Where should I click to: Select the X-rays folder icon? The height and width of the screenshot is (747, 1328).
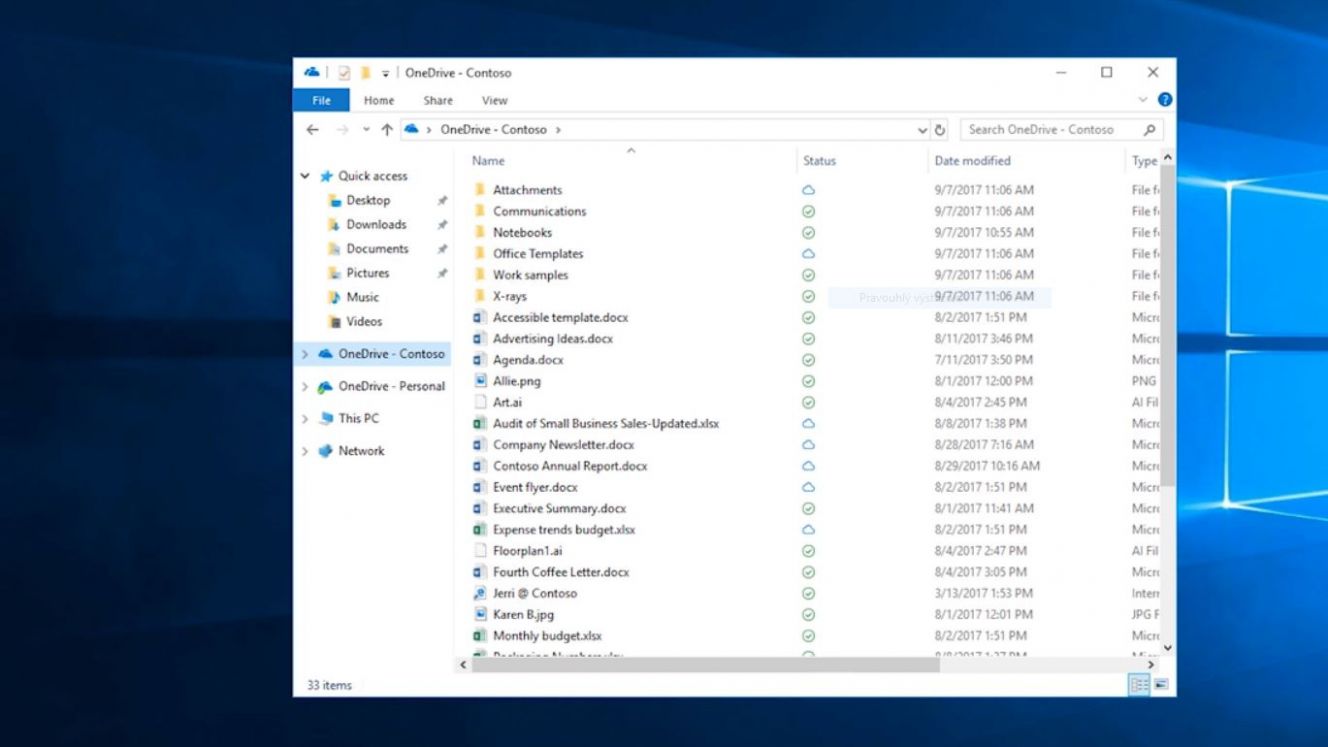pos(480,296)
